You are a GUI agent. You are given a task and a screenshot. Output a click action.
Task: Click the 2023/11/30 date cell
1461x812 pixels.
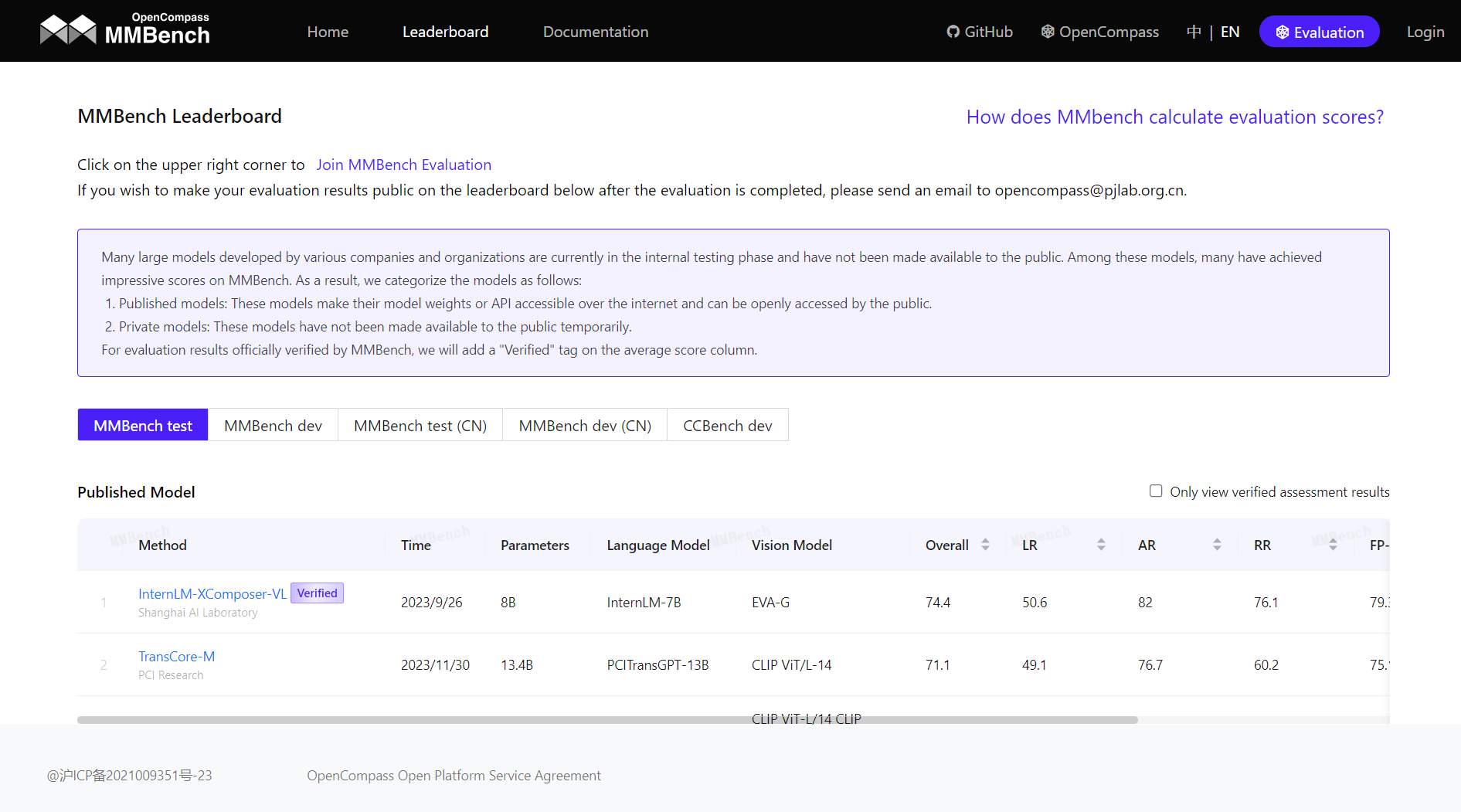click(435, 664)
